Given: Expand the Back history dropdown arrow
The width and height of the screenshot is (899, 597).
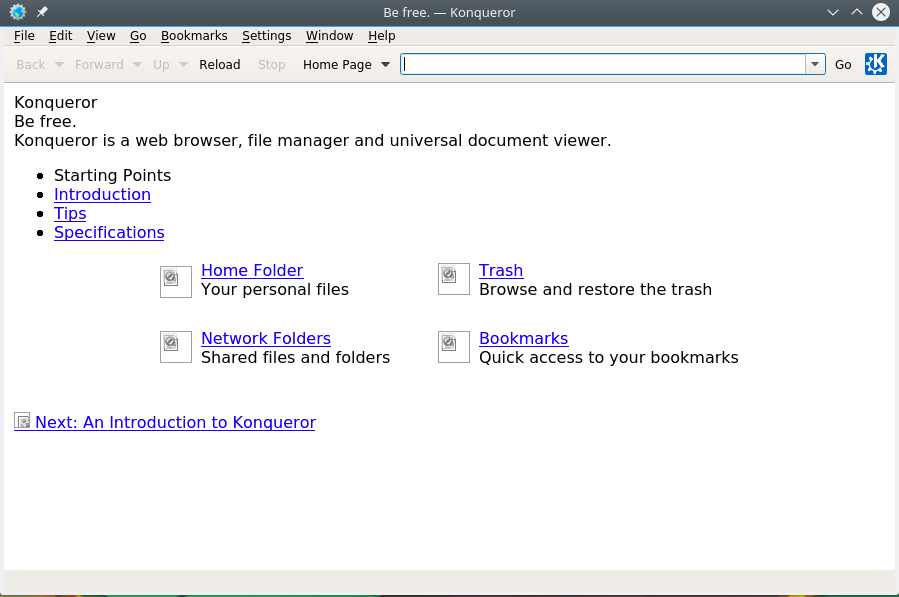Looking at the screenshot, I should tap(59, 65).
